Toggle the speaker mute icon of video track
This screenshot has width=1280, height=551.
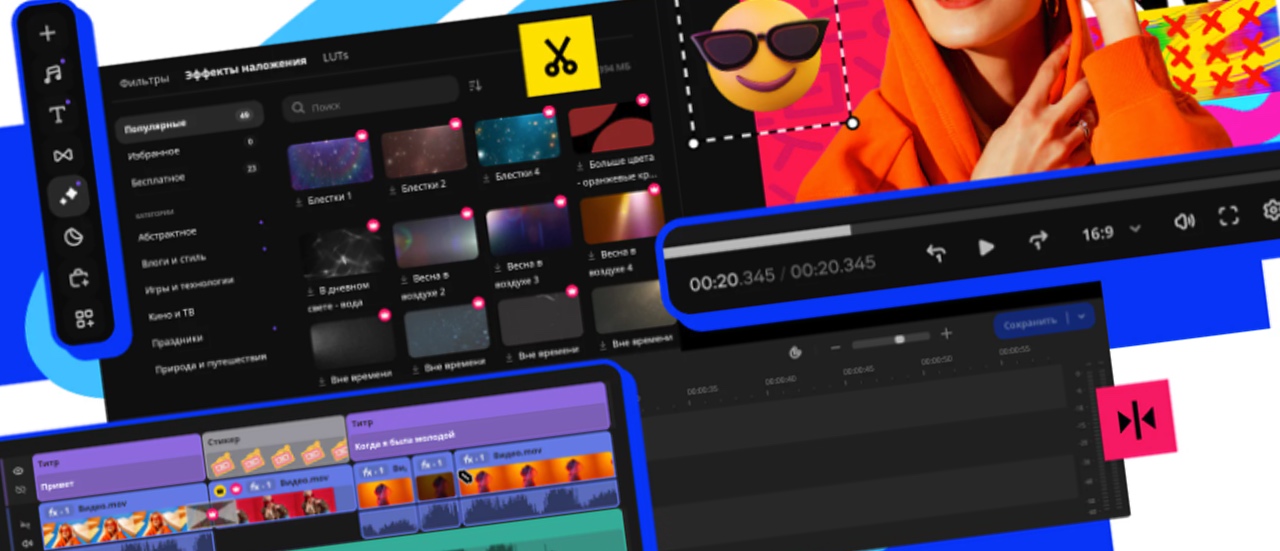click(x=26, y=543)
